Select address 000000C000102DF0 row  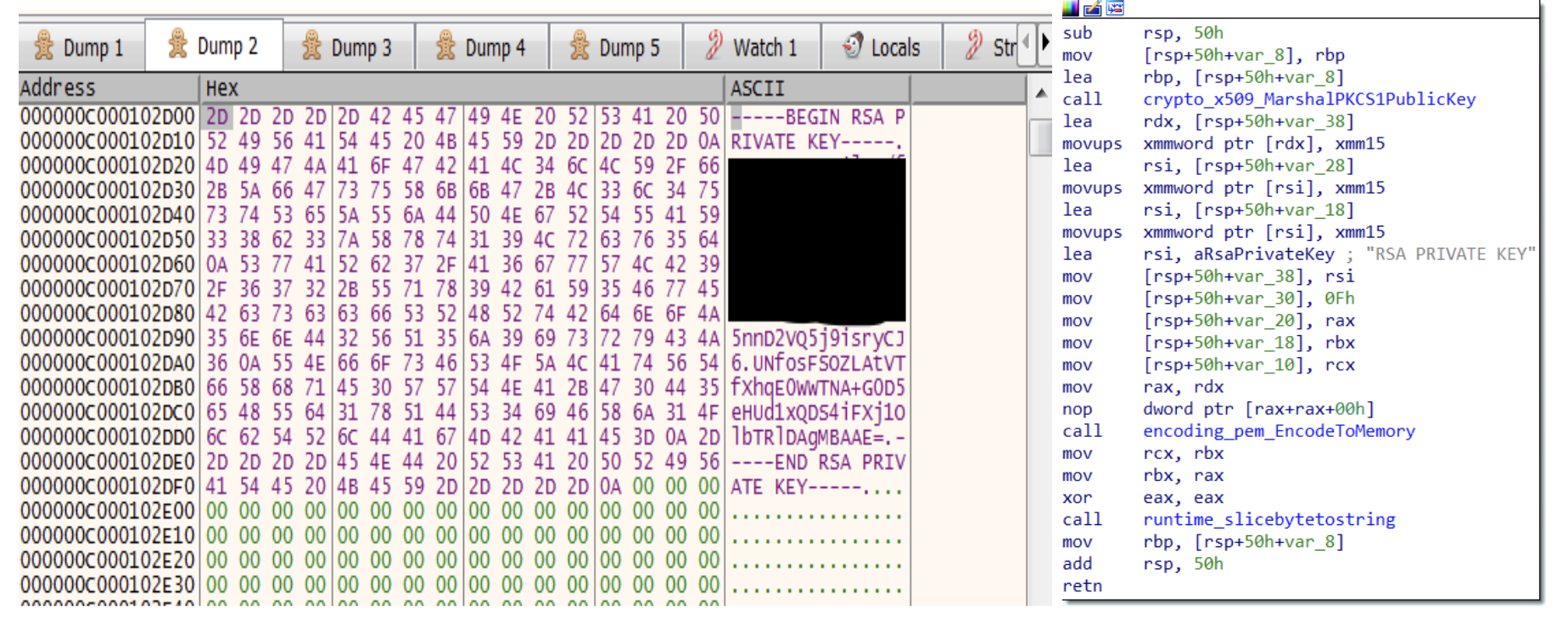(x=108, y=487)
